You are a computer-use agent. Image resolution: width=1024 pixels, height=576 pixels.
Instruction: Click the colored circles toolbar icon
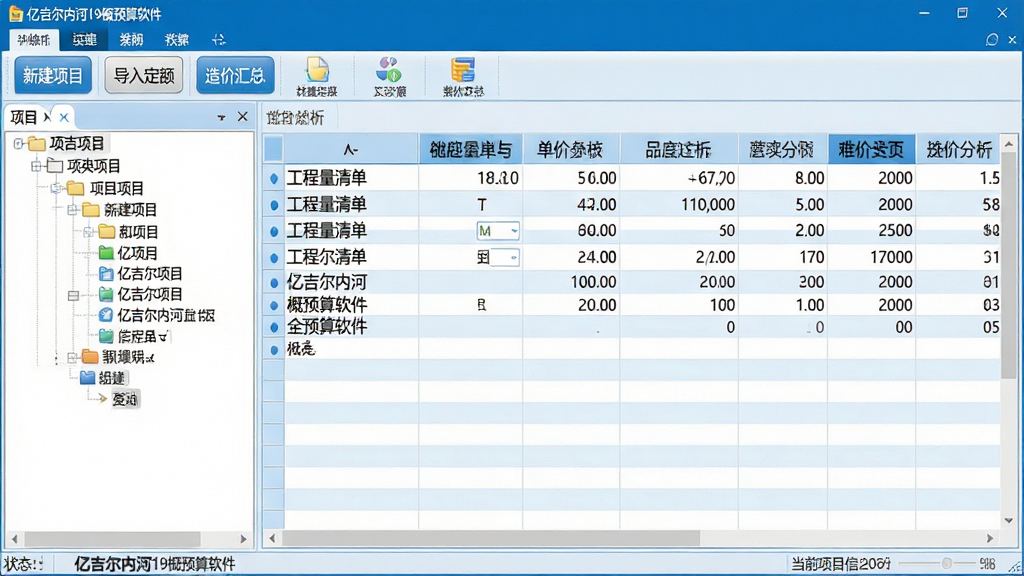click(x=389, y=70)
